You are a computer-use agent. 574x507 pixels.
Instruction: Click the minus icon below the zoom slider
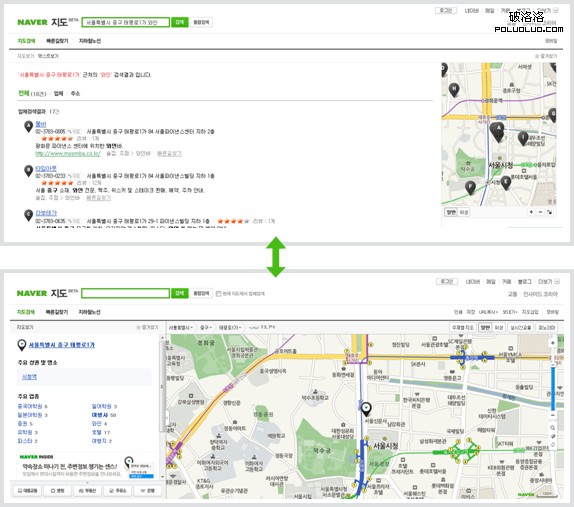[553, 415]
